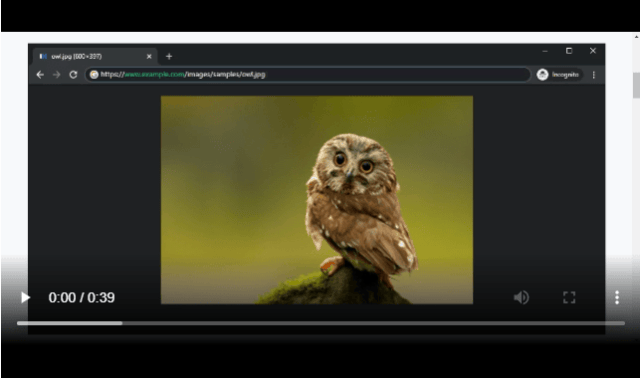Viewport: 640px width, 378px height.
Task: Click the browser forward arrow
Action: pyautogui.click(x=57, y=75)
